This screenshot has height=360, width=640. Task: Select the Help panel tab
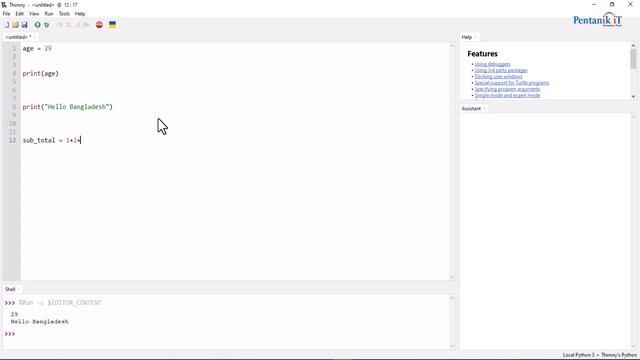pyautogui.click(x=467, y=37)
